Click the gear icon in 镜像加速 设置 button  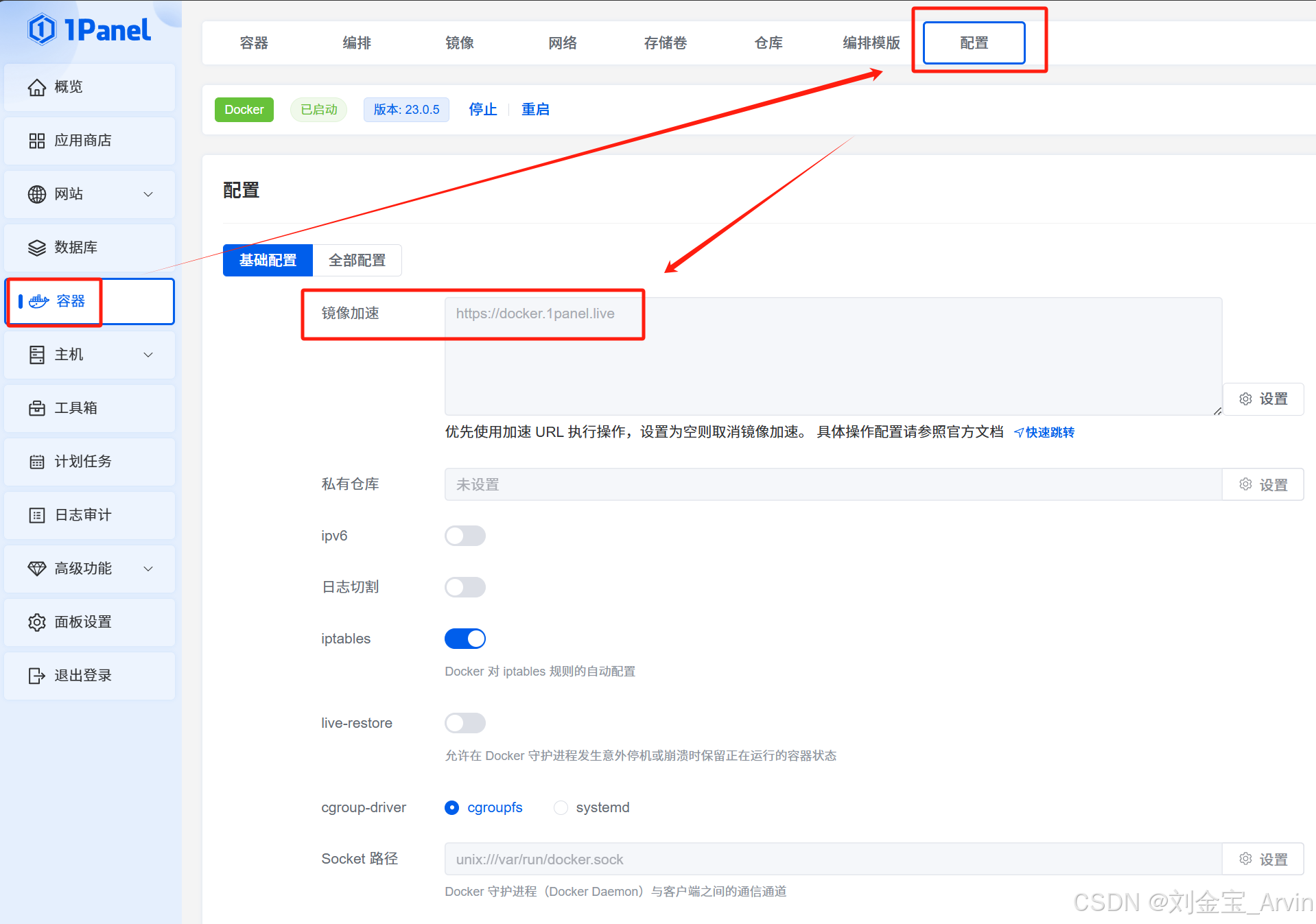tap(1246, 399)
